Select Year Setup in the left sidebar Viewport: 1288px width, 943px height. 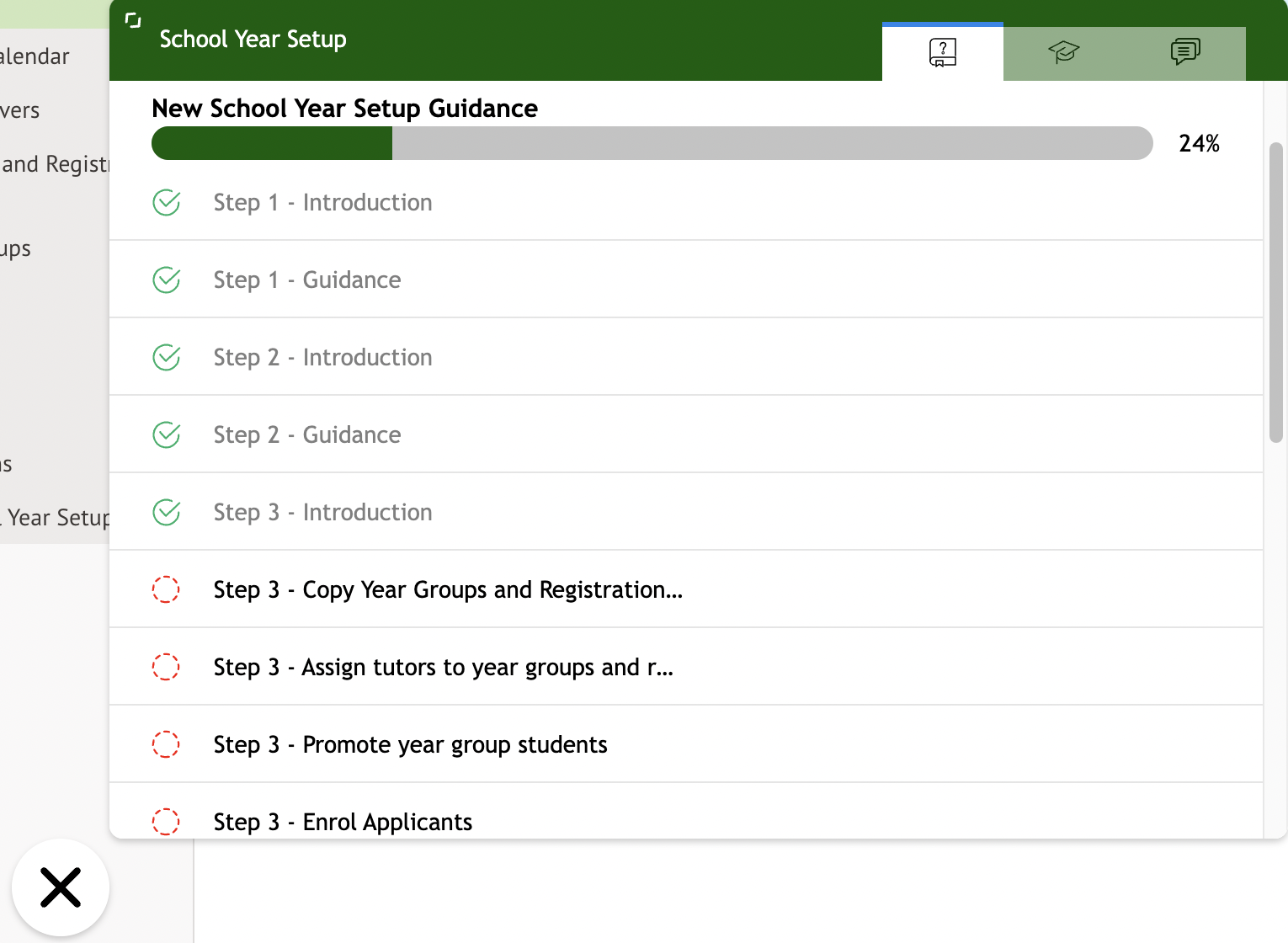55,518
